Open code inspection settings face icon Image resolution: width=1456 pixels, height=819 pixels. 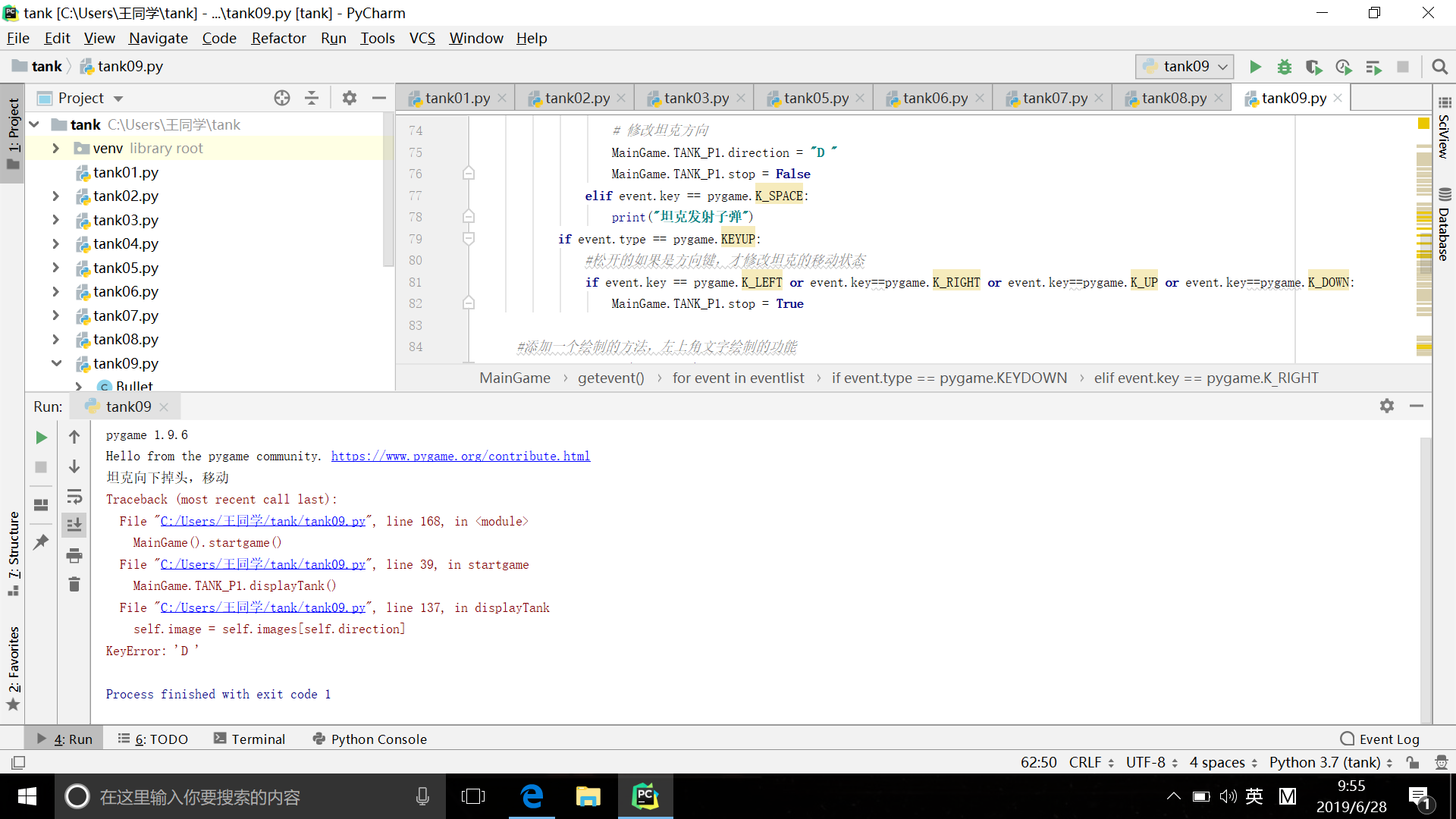1442,762
